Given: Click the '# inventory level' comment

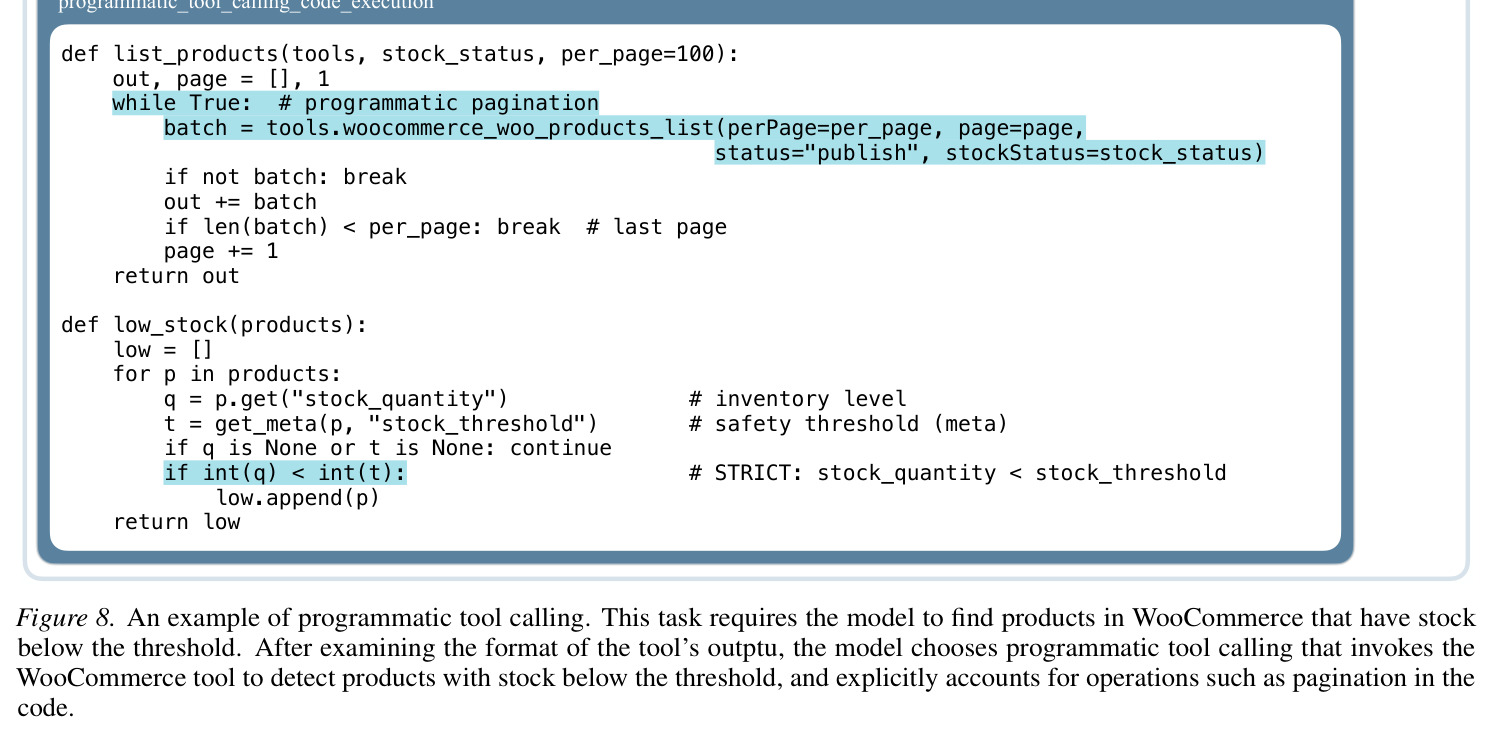Looking at the screenshot, I should pos(797,399).
